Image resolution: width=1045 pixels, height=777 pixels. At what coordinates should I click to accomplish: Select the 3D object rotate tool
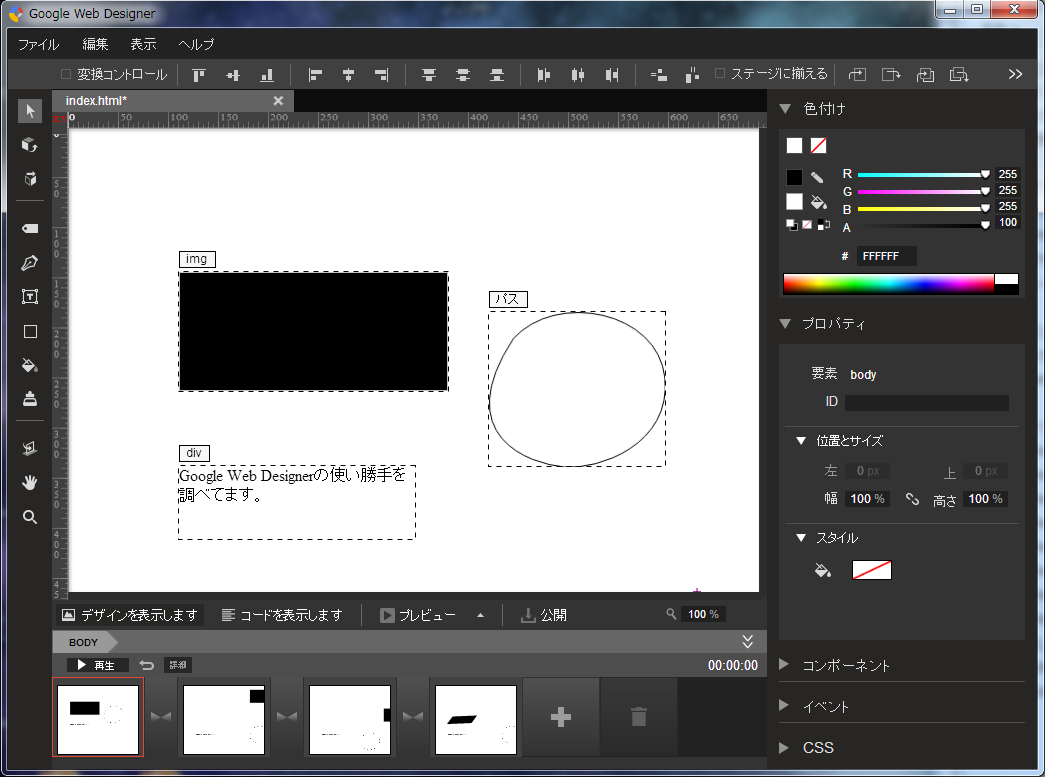click(30, 145)
